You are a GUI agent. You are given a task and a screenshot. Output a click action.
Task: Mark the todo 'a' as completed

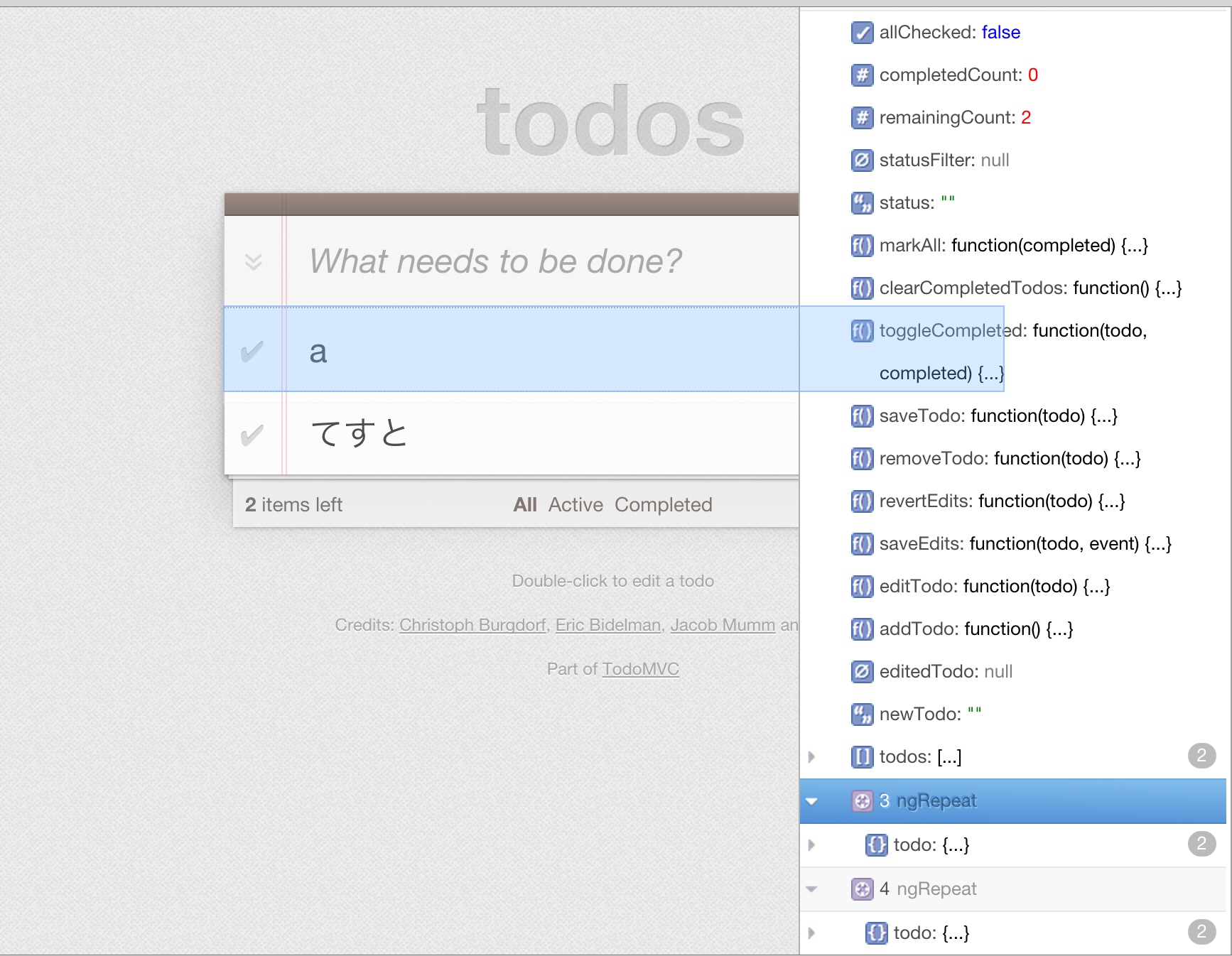(x=253, y=350)
